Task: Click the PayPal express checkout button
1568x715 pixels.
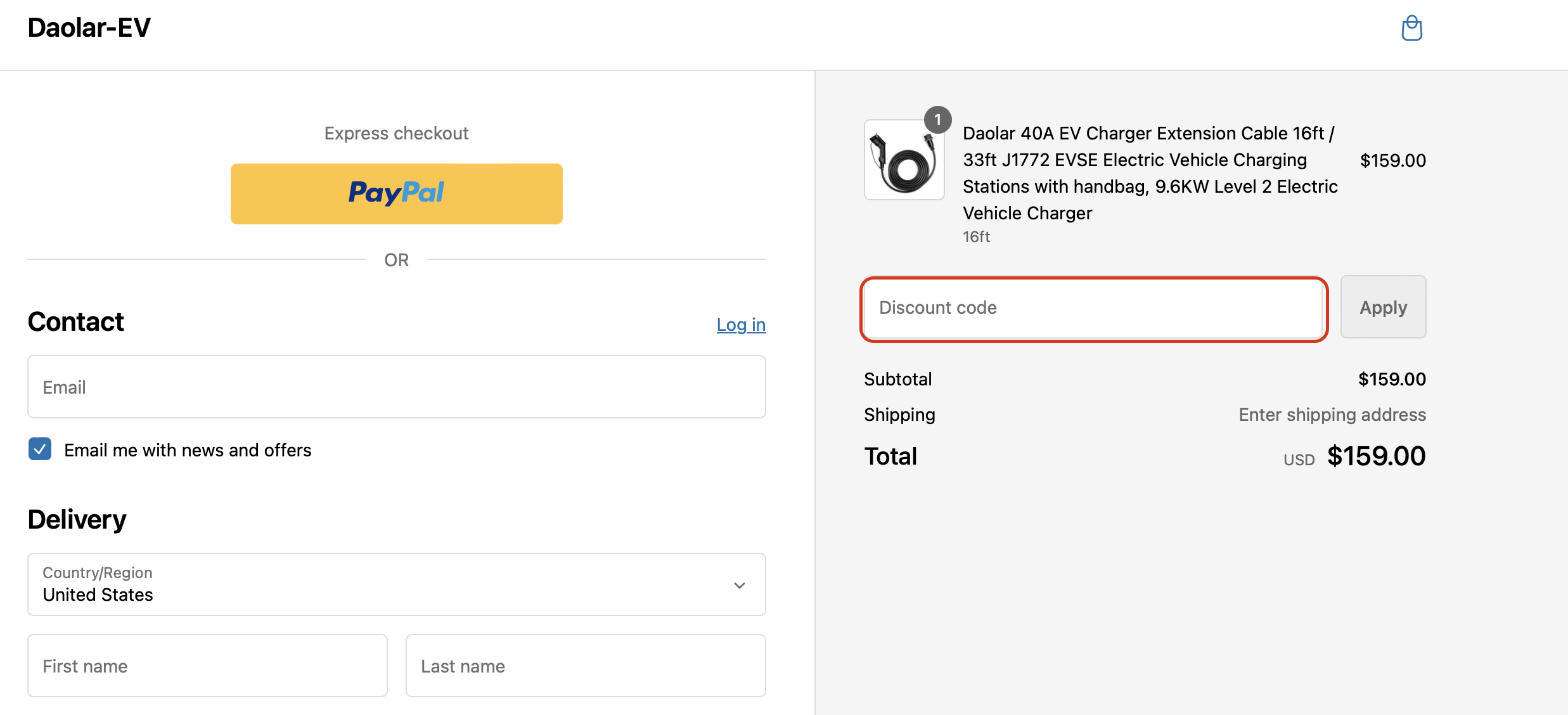Action: coord(396,193)
